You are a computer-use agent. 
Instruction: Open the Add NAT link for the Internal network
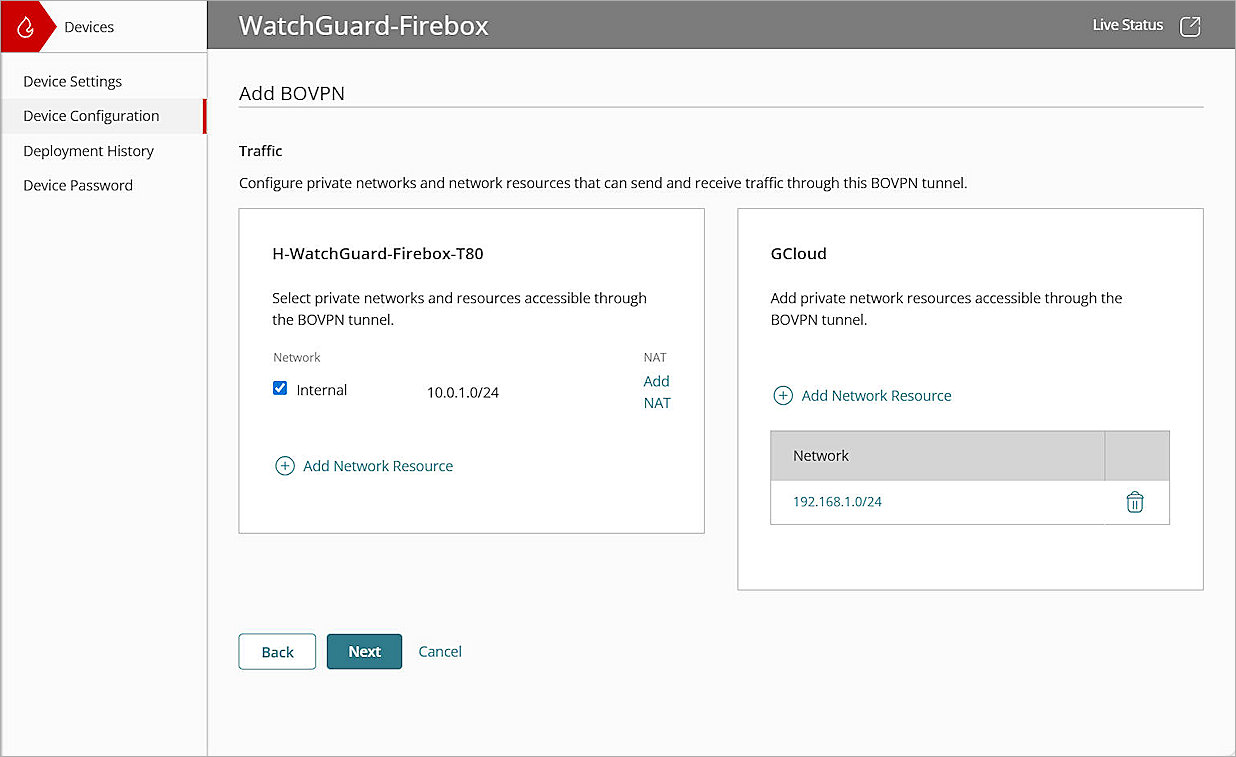[656, 391]
